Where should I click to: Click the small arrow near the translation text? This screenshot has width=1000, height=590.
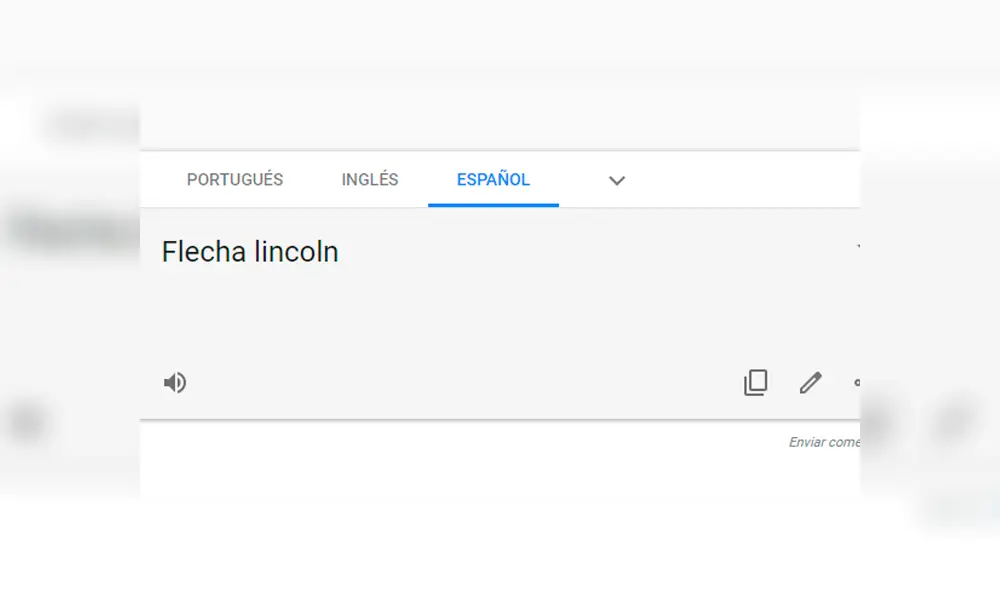[858, 246]
